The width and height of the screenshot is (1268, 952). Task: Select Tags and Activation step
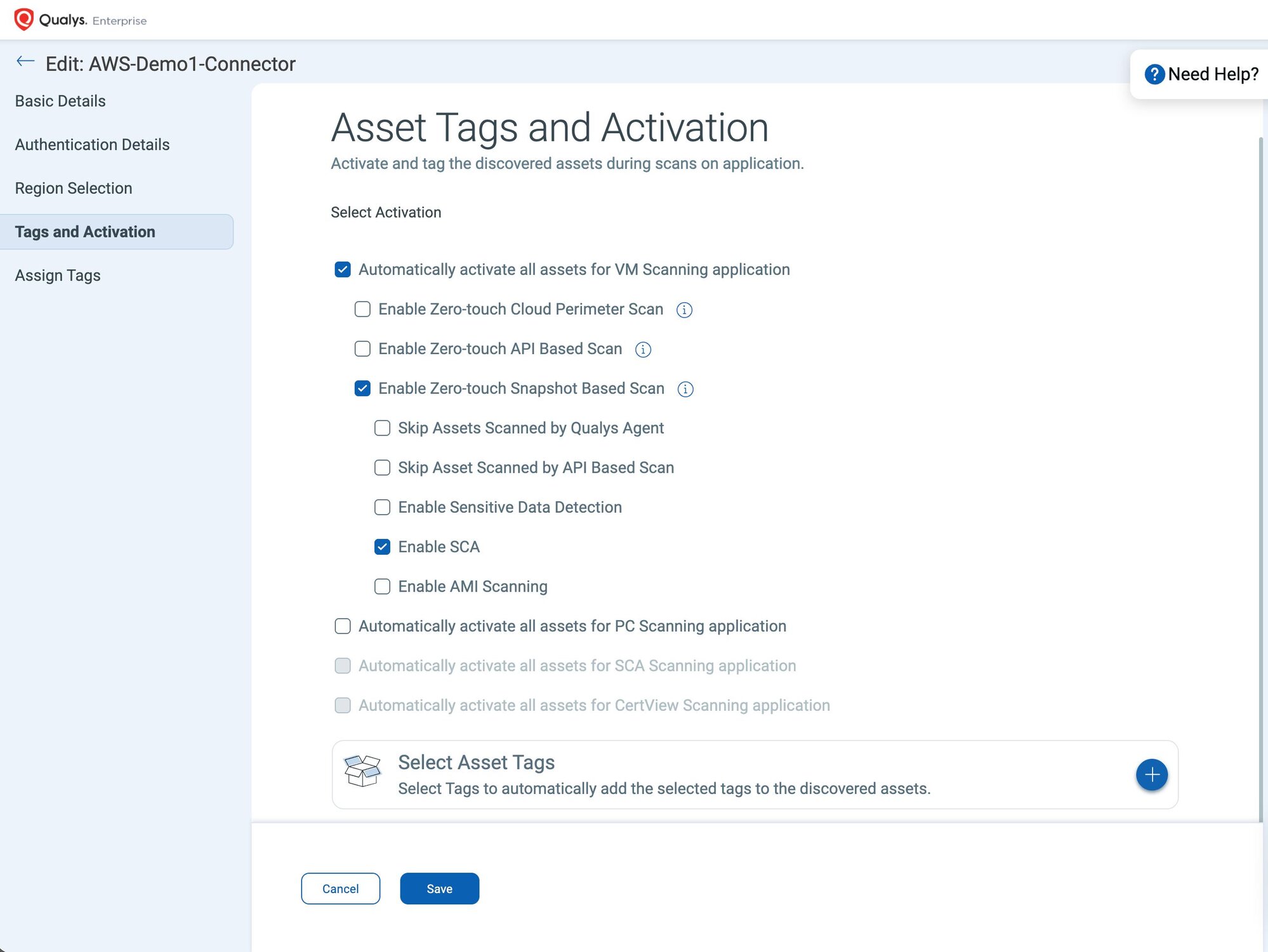[117, 232]
